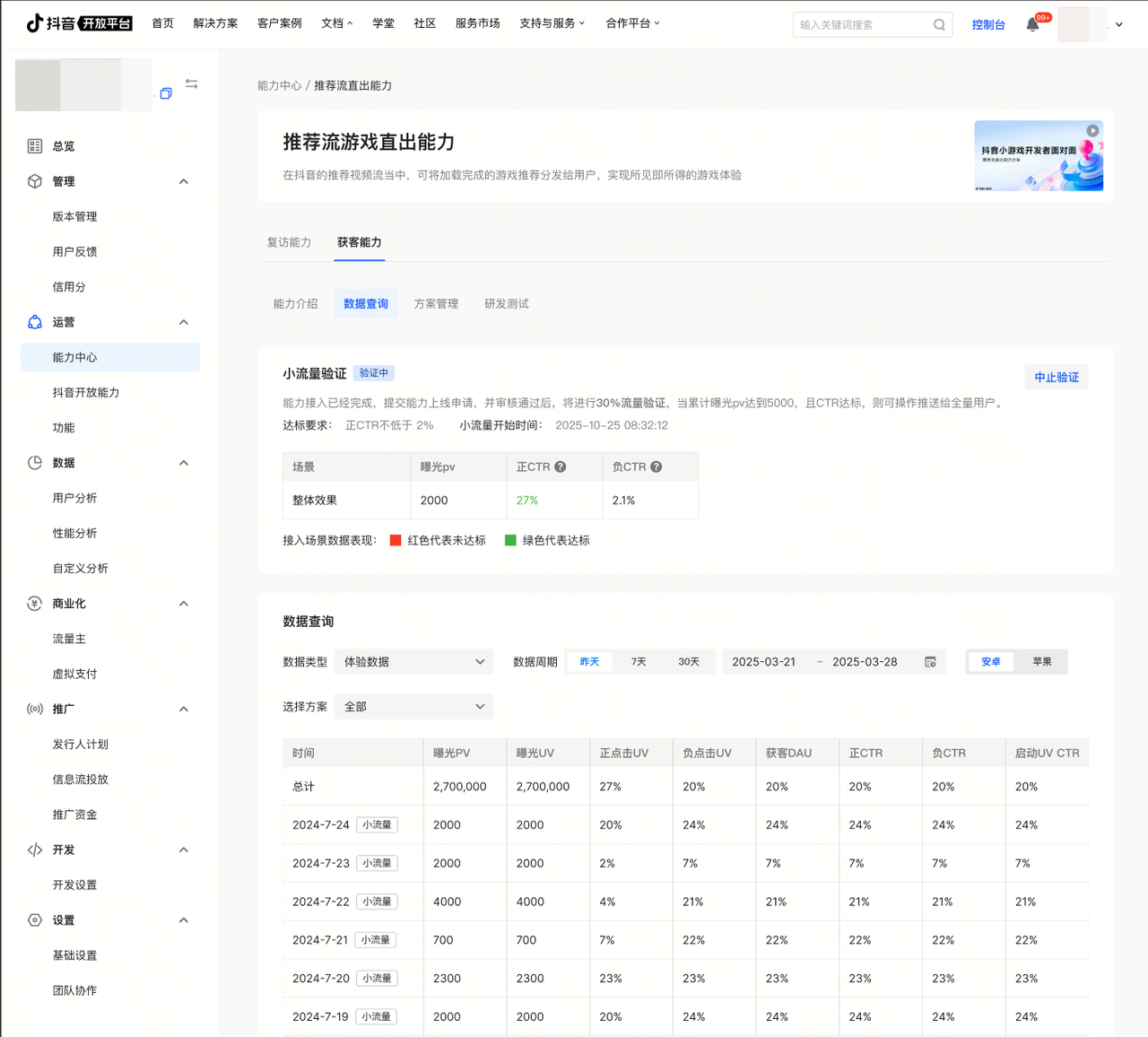Click the help icon next to 正CTR
Image resolution: width=1148 pixels, height=1037 pixels.
click(561, 466)
